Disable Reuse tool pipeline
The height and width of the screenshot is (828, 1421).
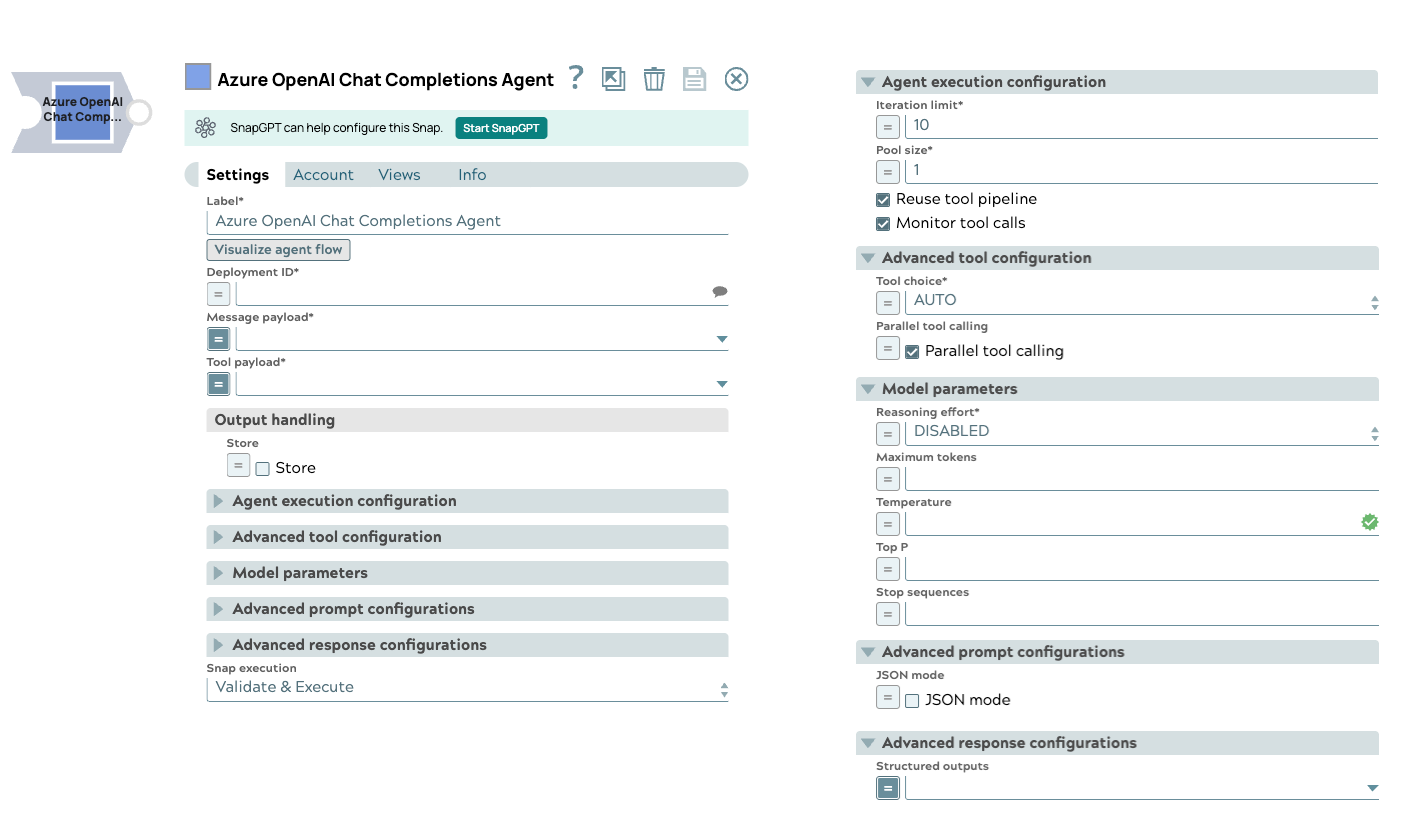(x=882, y=199)
